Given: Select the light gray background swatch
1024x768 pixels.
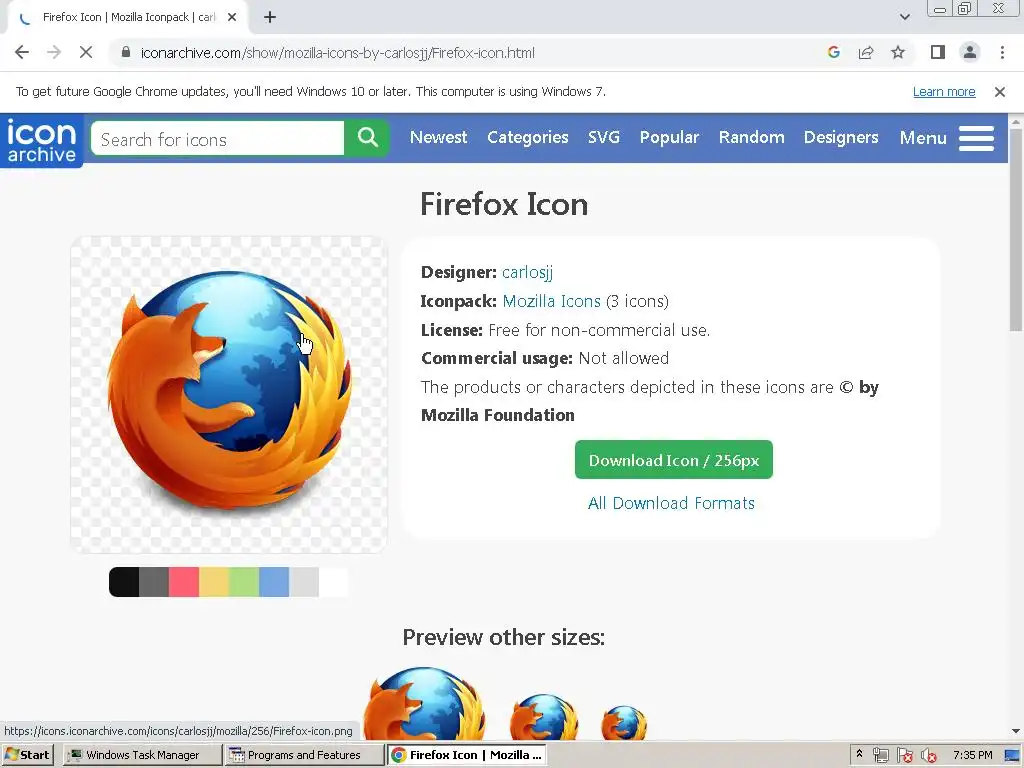Looking at the screenshot, I should click(x=304, y=582).
